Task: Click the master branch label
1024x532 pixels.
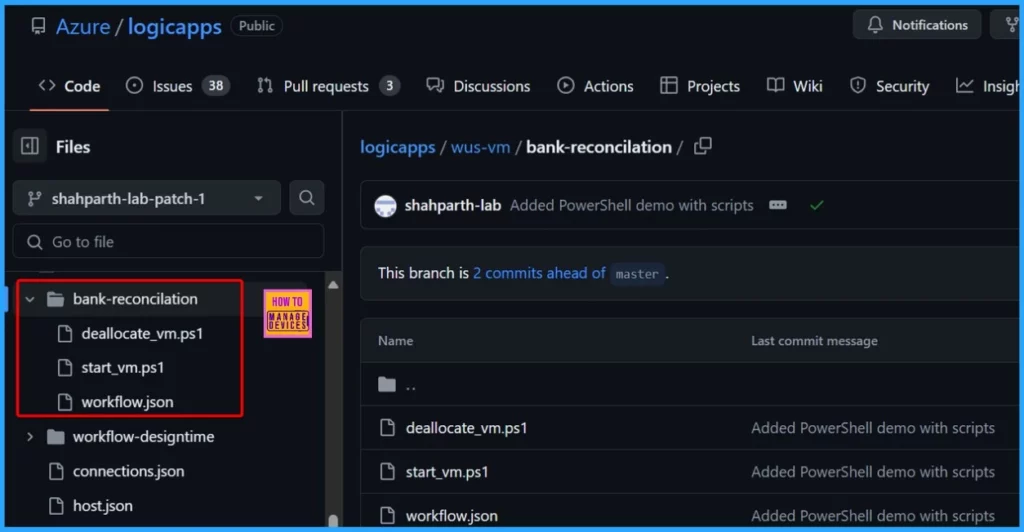Action: pyautogui.click(x=637, y=274)
